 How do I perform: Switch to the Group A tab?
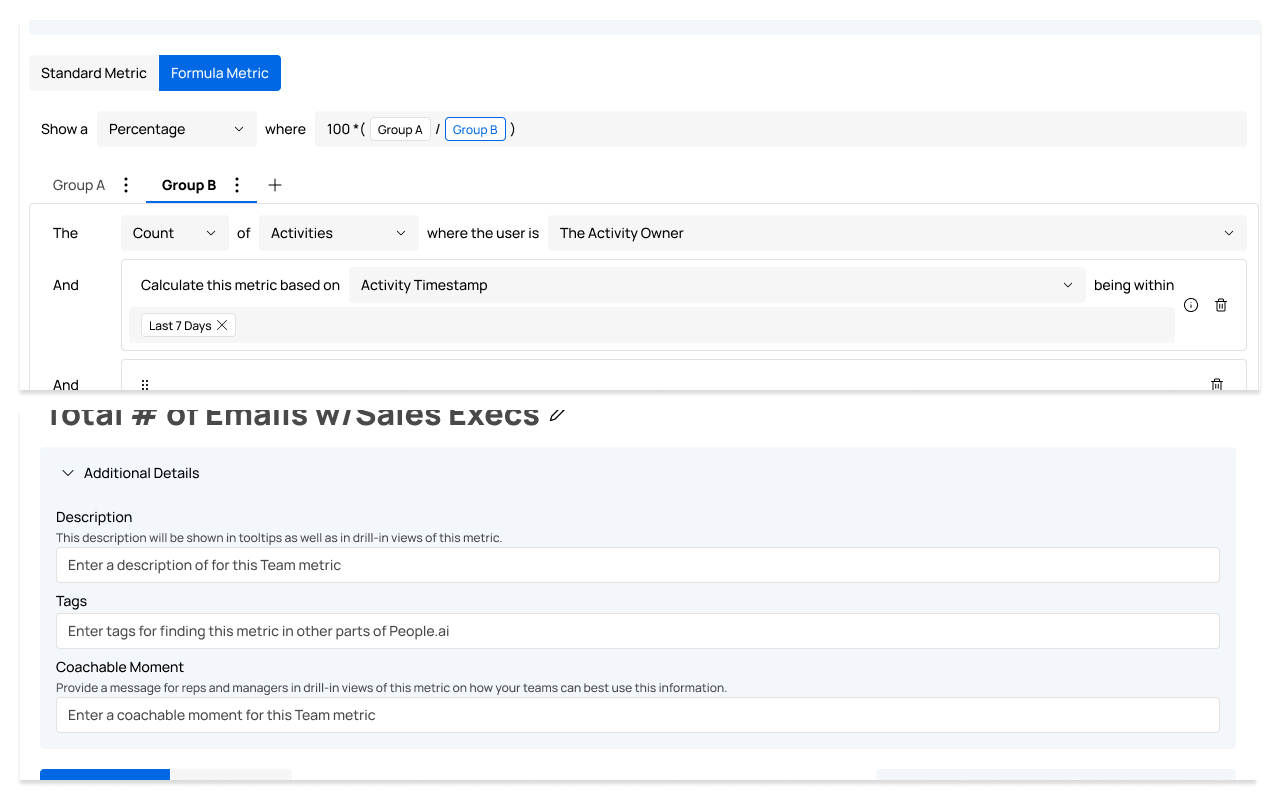[79, 185]
